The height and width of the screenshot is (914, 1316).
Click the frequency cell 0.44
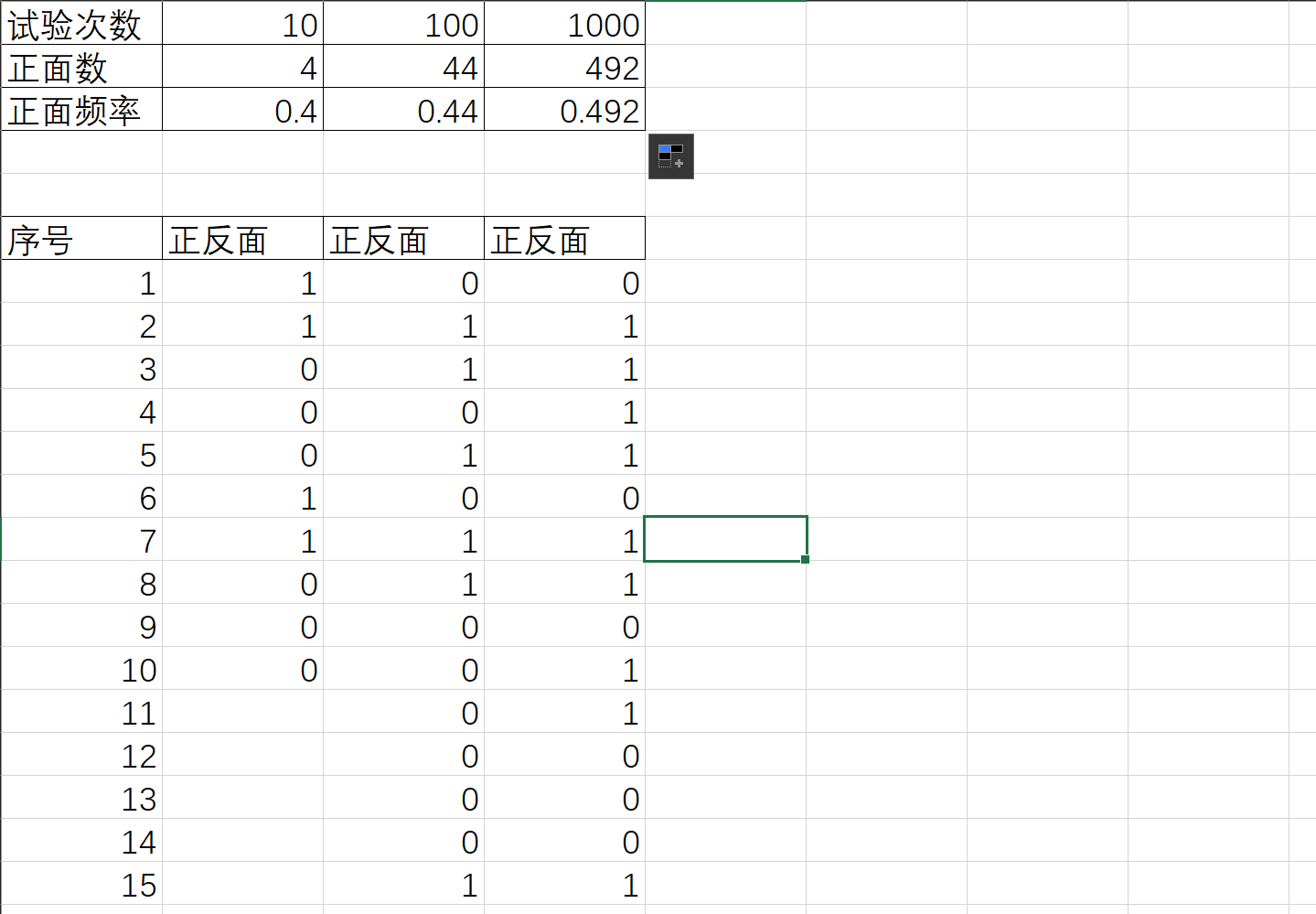[x=404, y=109]
